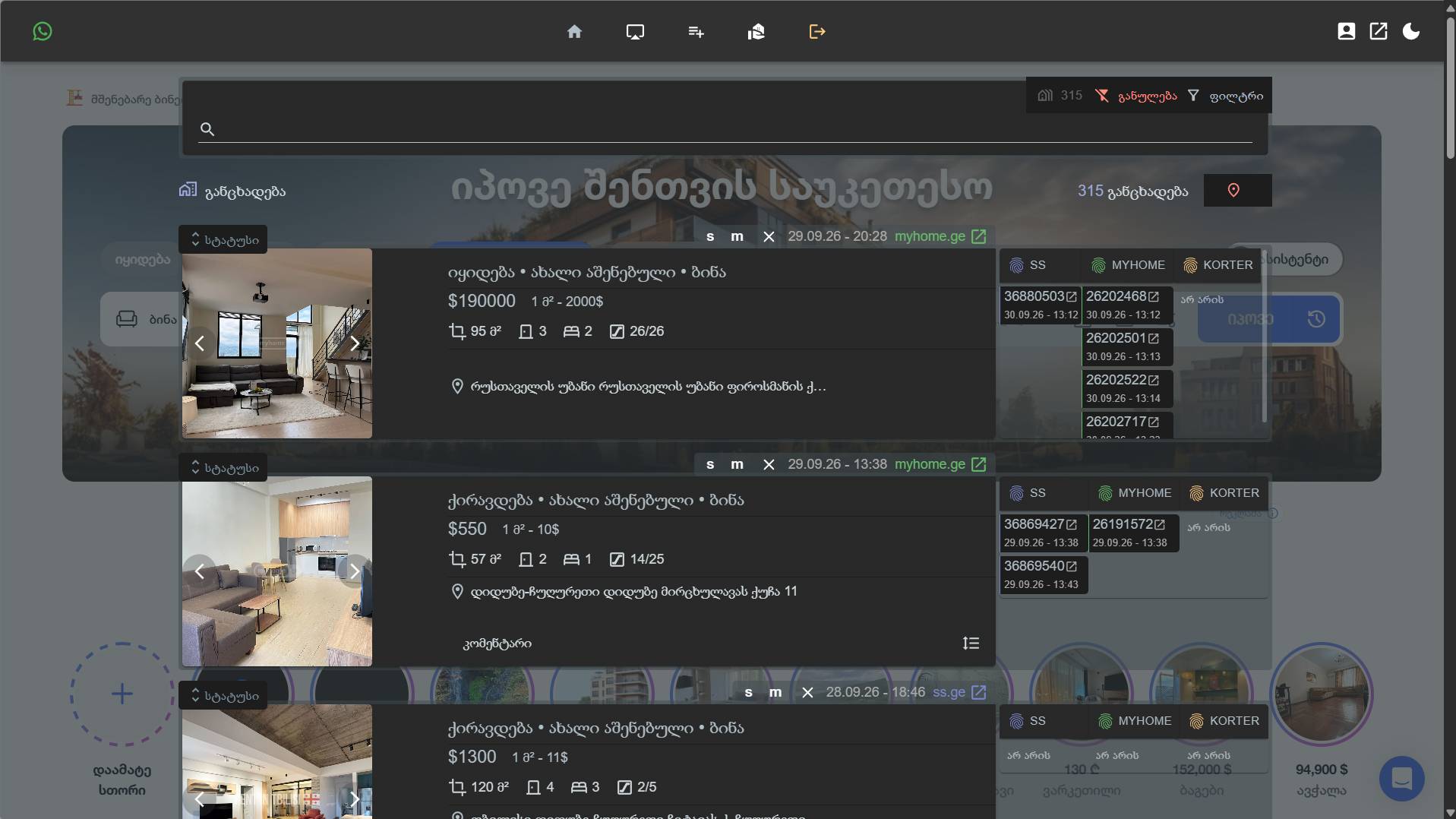Open listing ID 26202501
Image resolution: width=1456 pixels, height=819 pixels.
(1123, 338)
